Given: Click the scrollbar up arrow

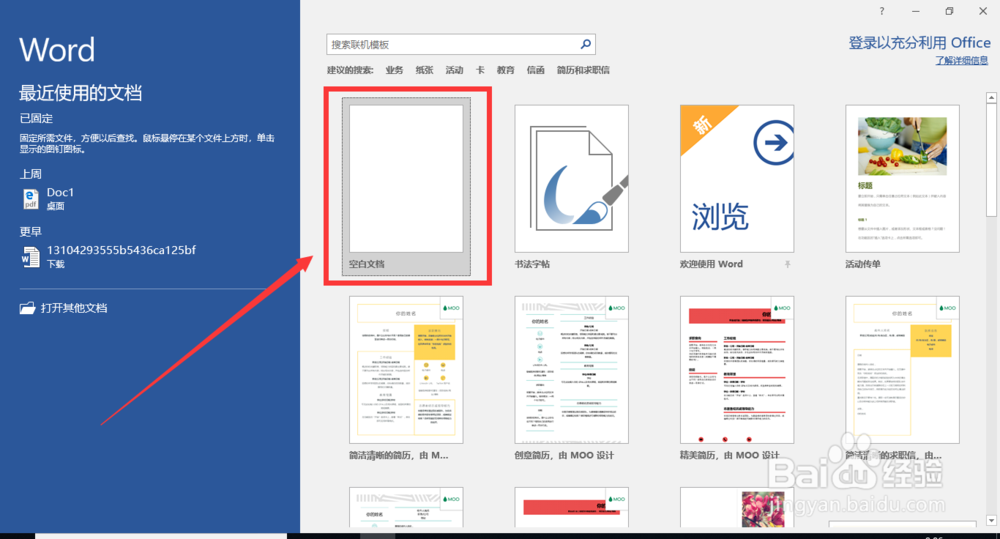Looking at the screenshot, I should 991,98.
